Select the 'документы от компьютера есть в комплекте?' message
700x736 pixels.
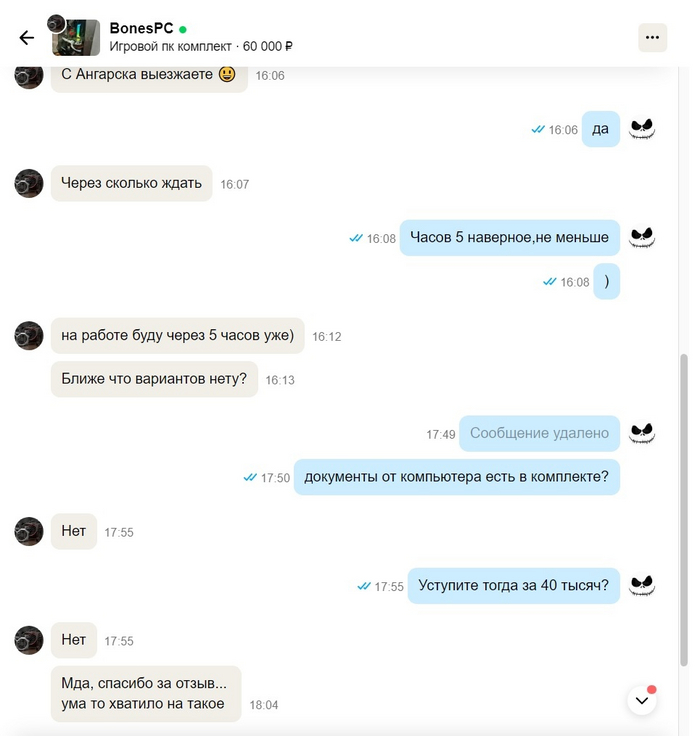457,477
